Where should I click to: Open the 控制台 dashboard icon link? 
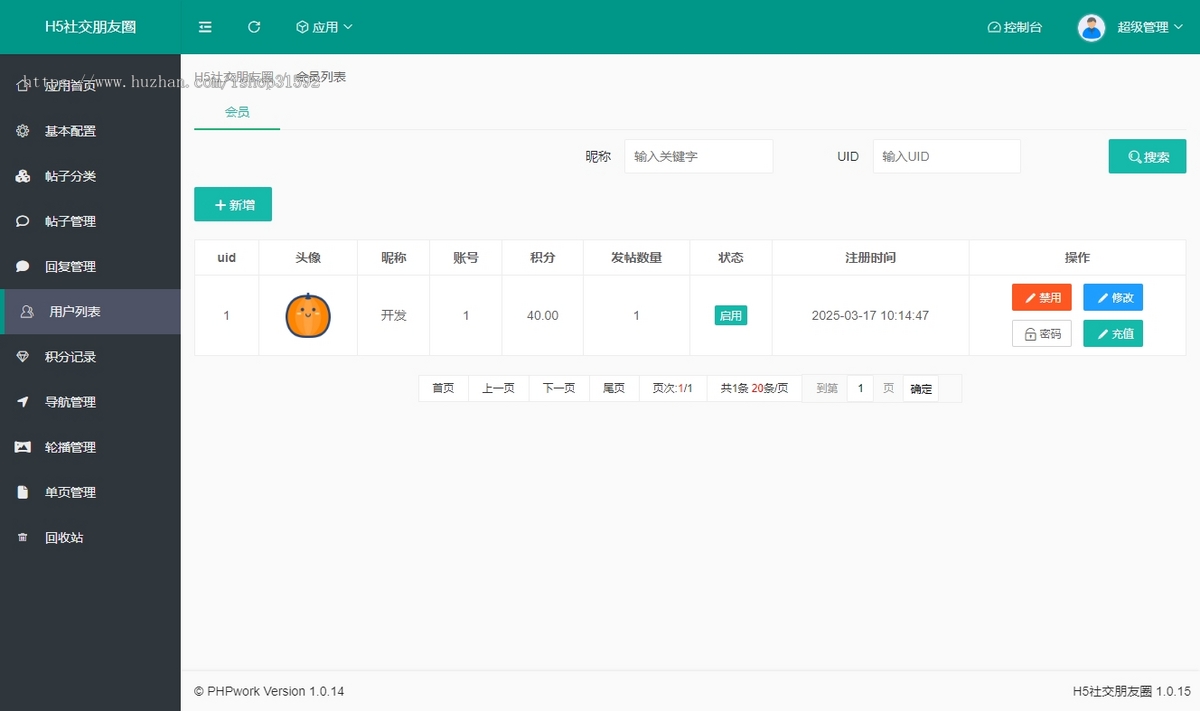point(1014,27)
